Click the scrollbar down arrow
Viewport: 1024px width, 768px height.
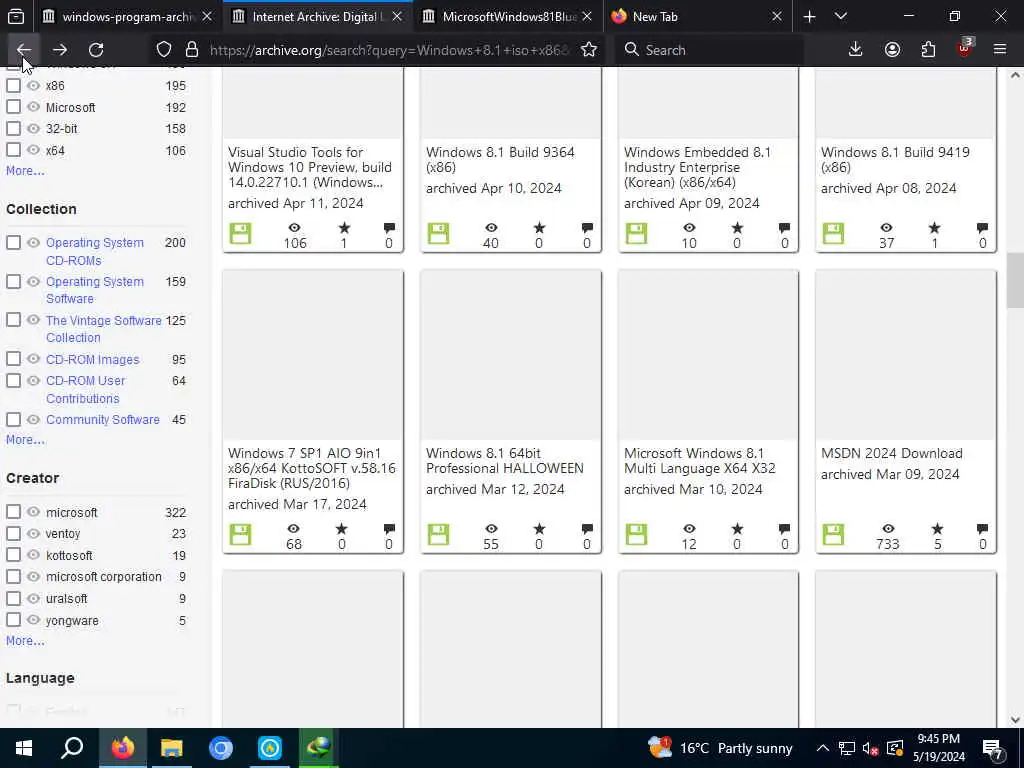point(1015,720)
